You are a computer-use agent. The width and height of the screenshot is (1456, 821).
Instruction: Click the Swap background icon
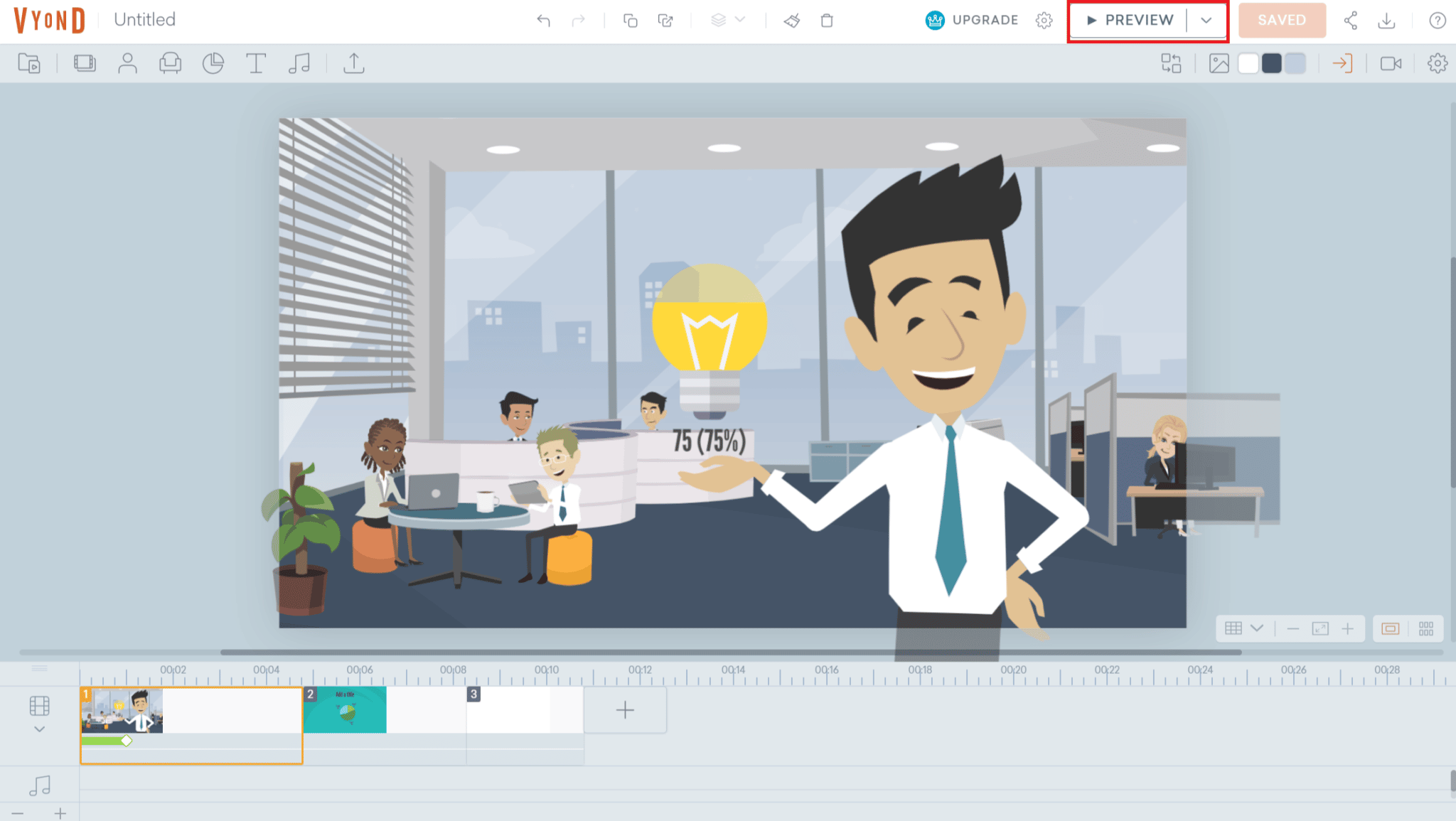(x=1171, y=63)
